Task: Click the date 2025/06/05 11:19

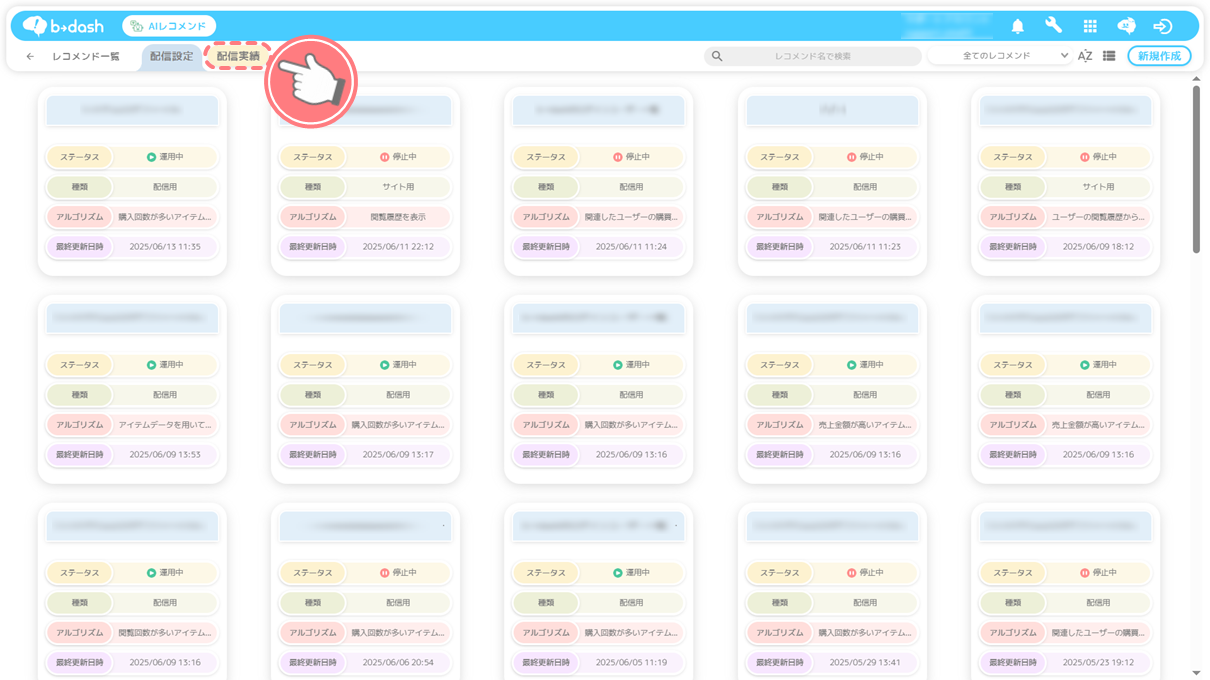Action: pos(631,663)
